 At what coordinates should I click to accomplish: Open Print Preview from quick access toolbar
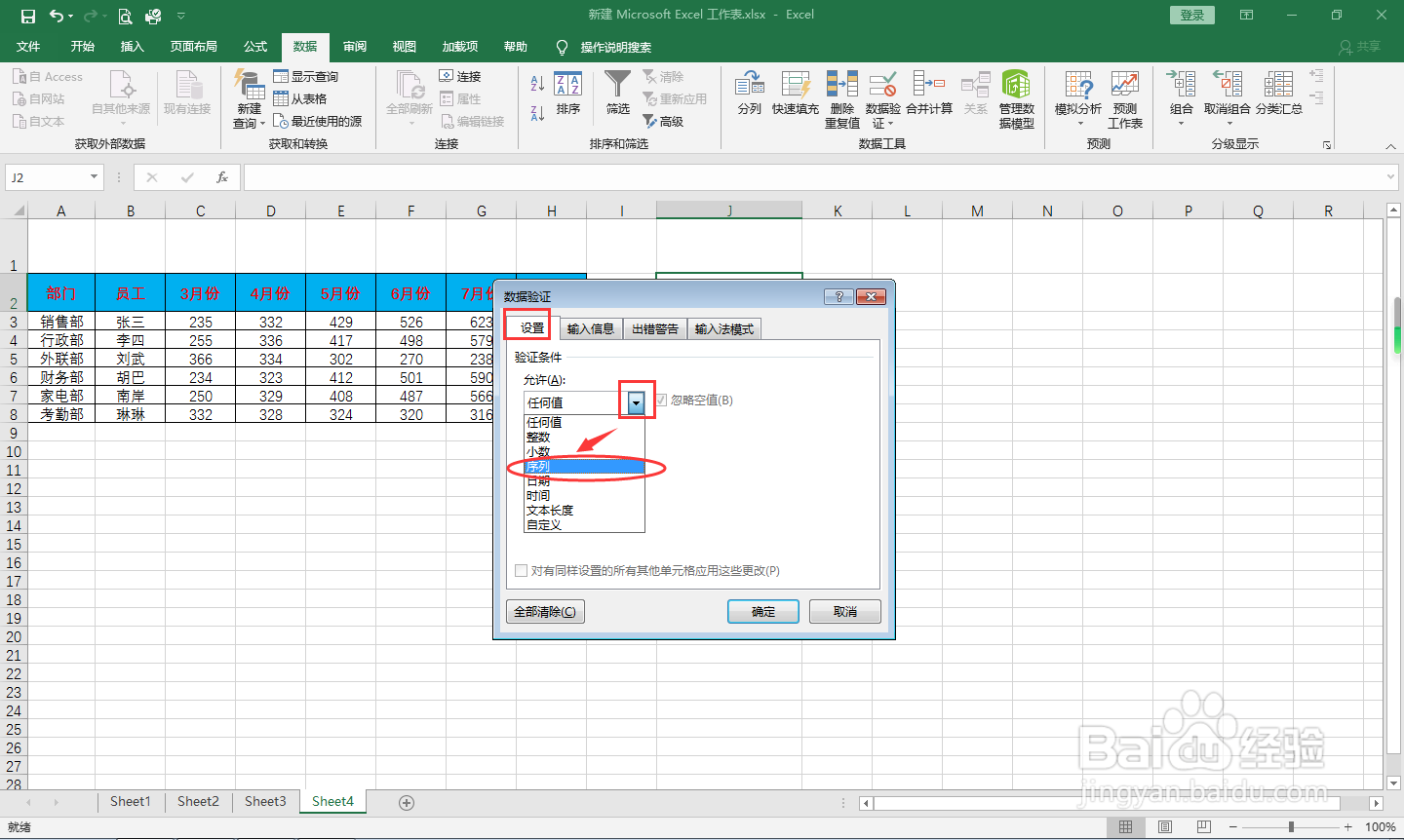(125, 16)
